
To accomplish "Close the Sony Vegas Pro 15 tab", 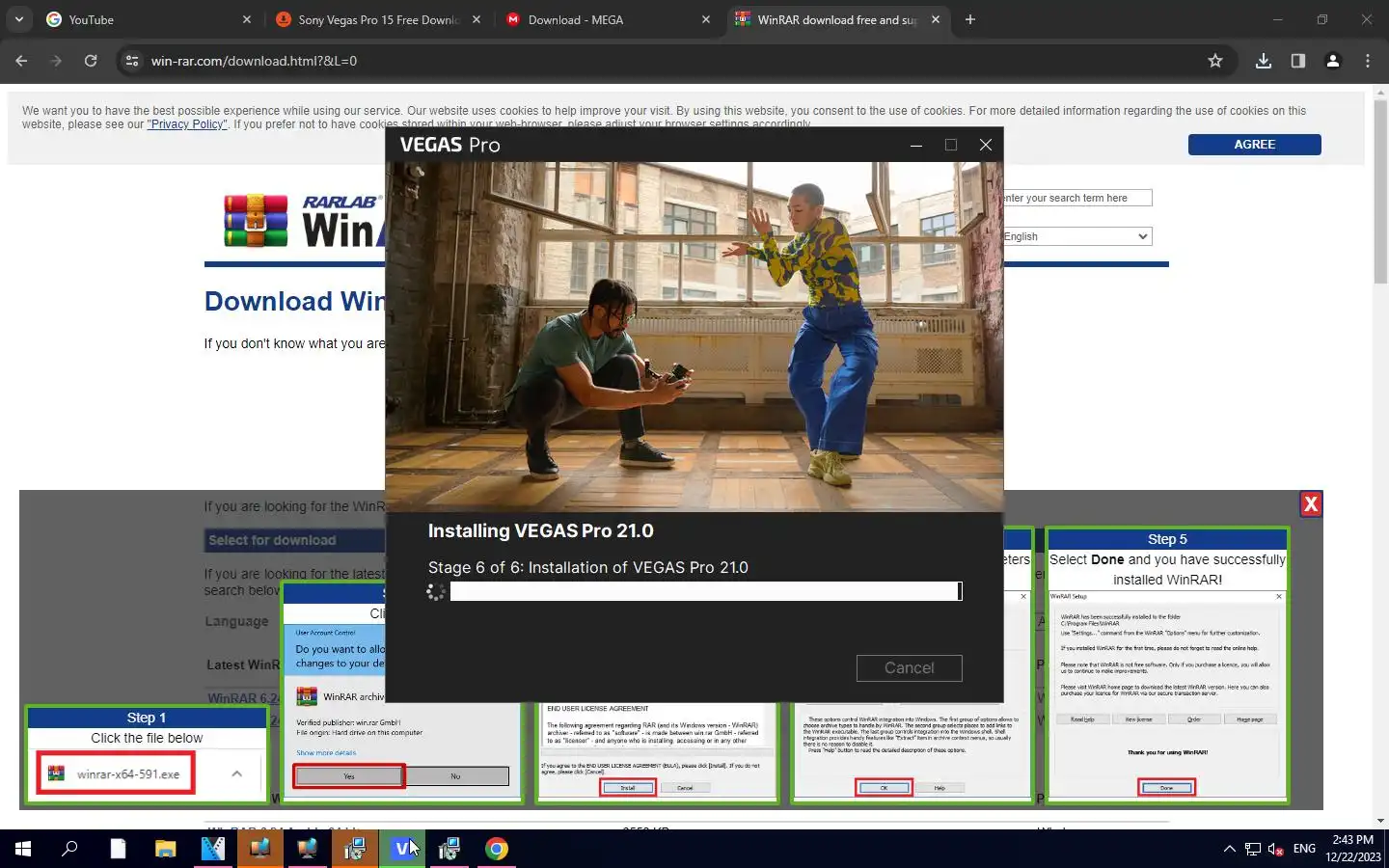I will [477, 19].
